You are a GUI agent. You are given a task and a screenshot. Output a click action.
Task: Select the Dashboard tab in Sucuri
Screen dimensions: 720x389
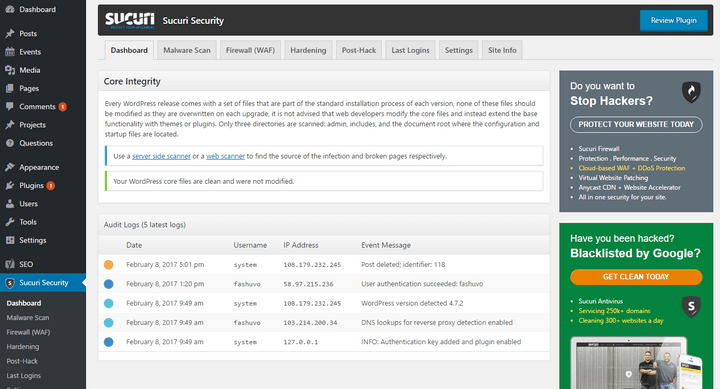(x=129, y=50)
